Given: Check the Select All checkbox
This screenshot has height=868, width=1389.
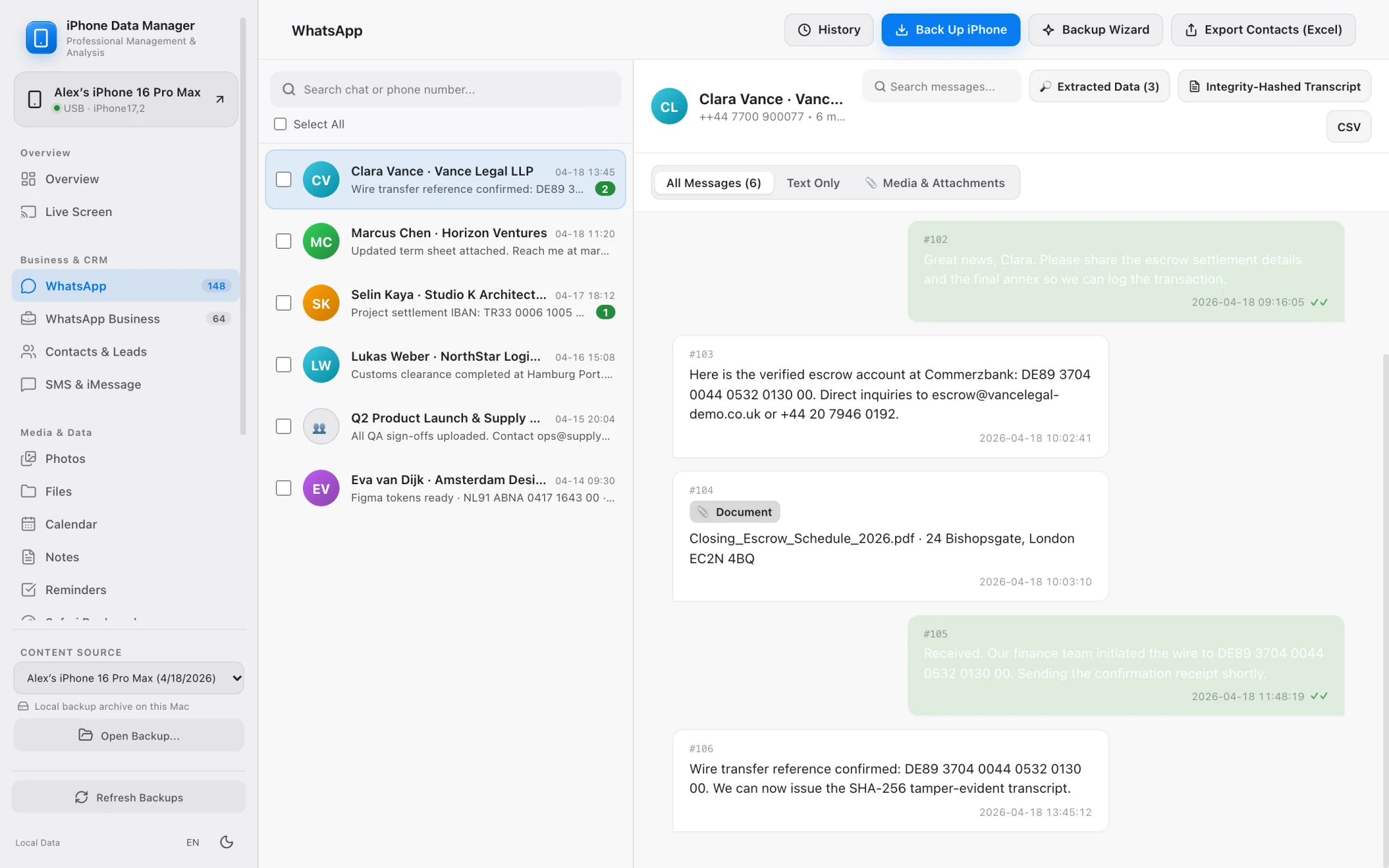Looking at the screenshot, I should (280, 124).
